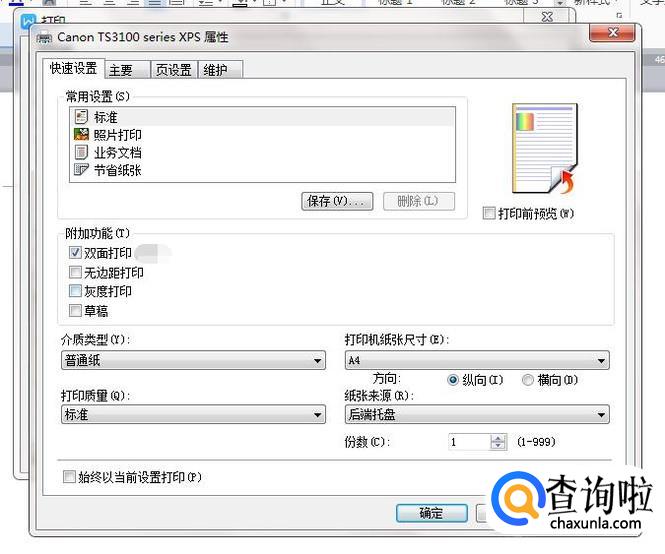Uncheck the 双面打印 checkbox
The height and width of the screenshot is (554, 665).
(75, 253)
